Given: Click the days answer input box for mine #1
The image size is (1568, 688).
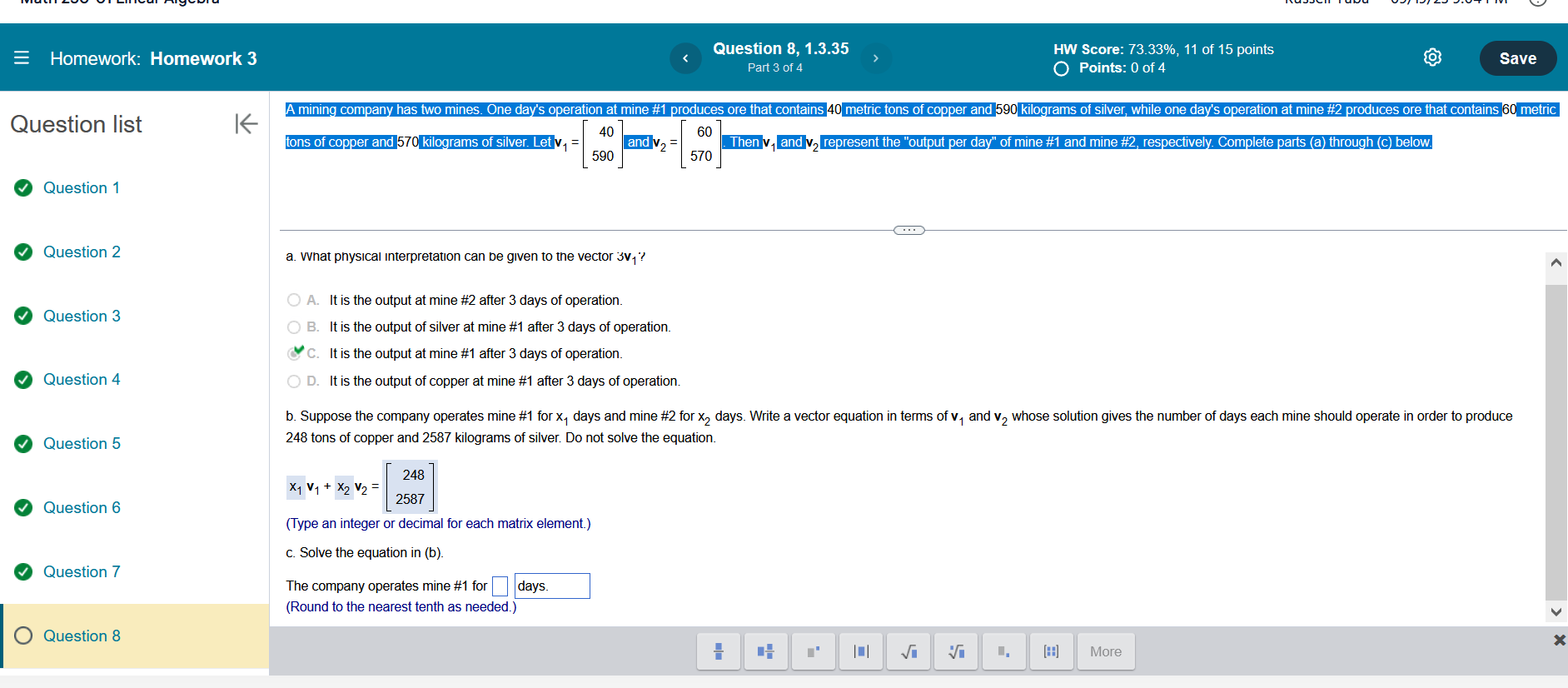Looking at the screenshot, I should point(500,586).
